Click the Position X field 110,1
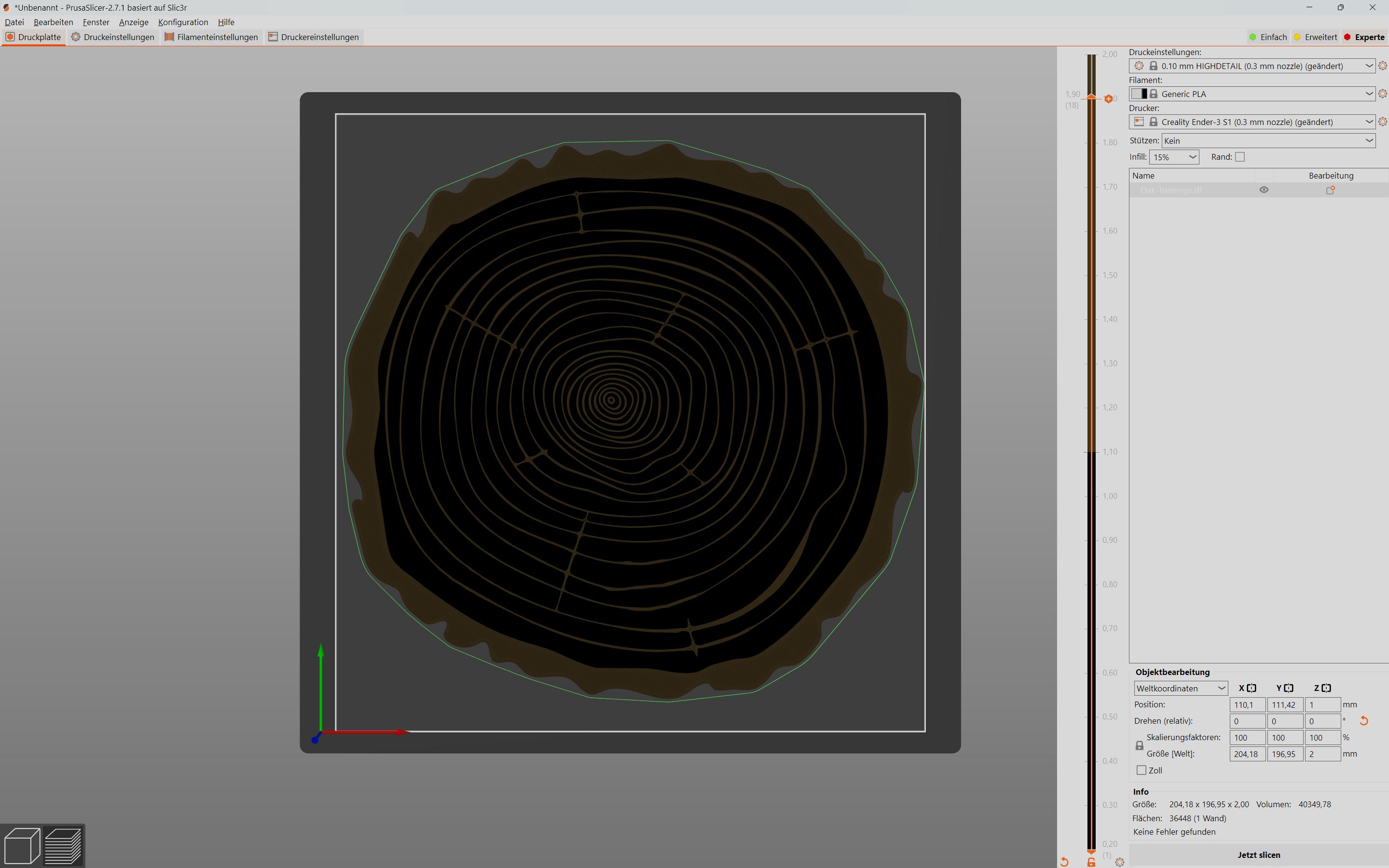This screenshot has width=1389, height=868. [x=1247, y=705]
